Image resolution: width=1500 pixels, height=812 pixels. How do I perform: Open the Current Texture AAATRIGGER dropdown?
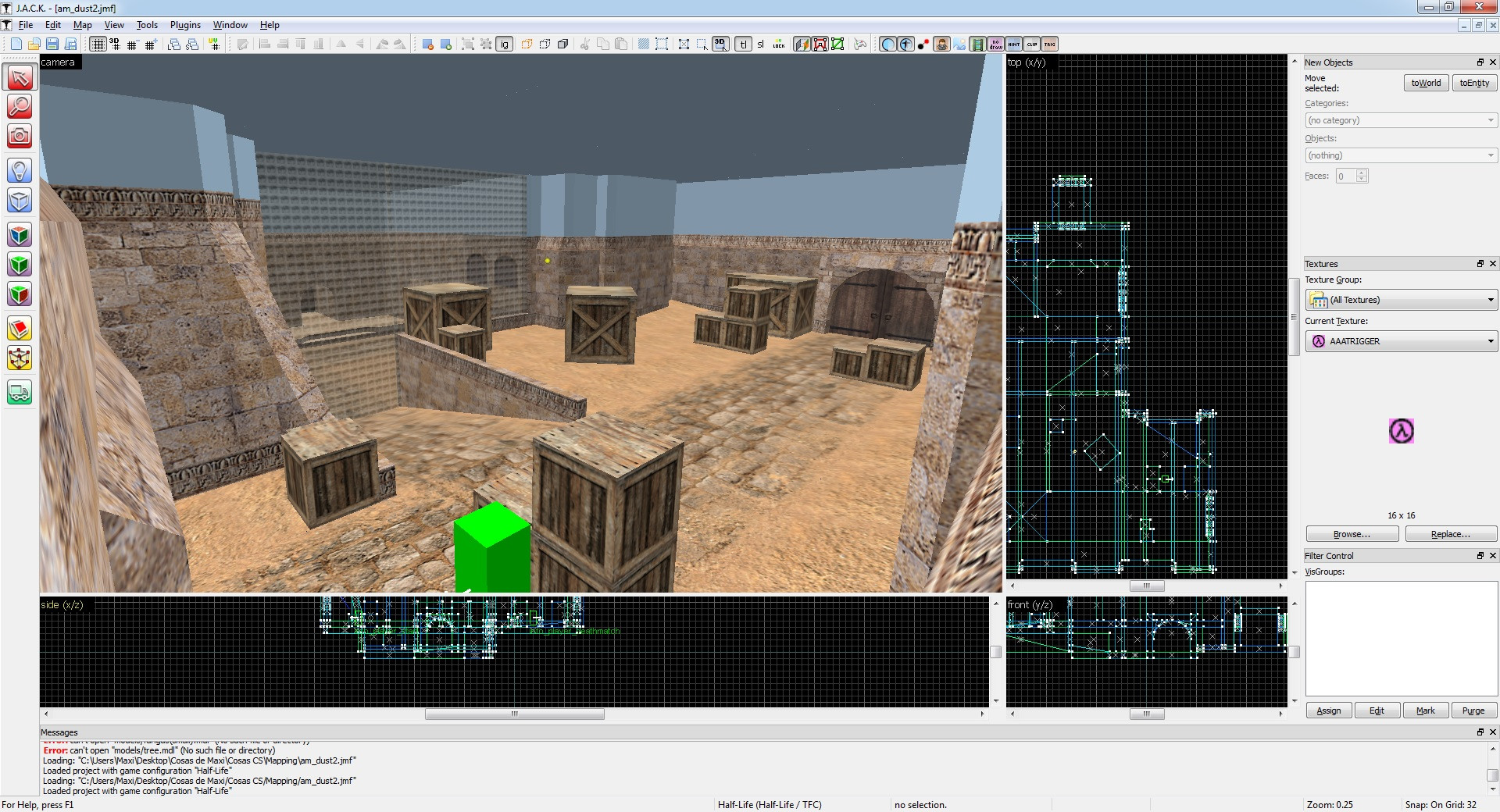1402,341
